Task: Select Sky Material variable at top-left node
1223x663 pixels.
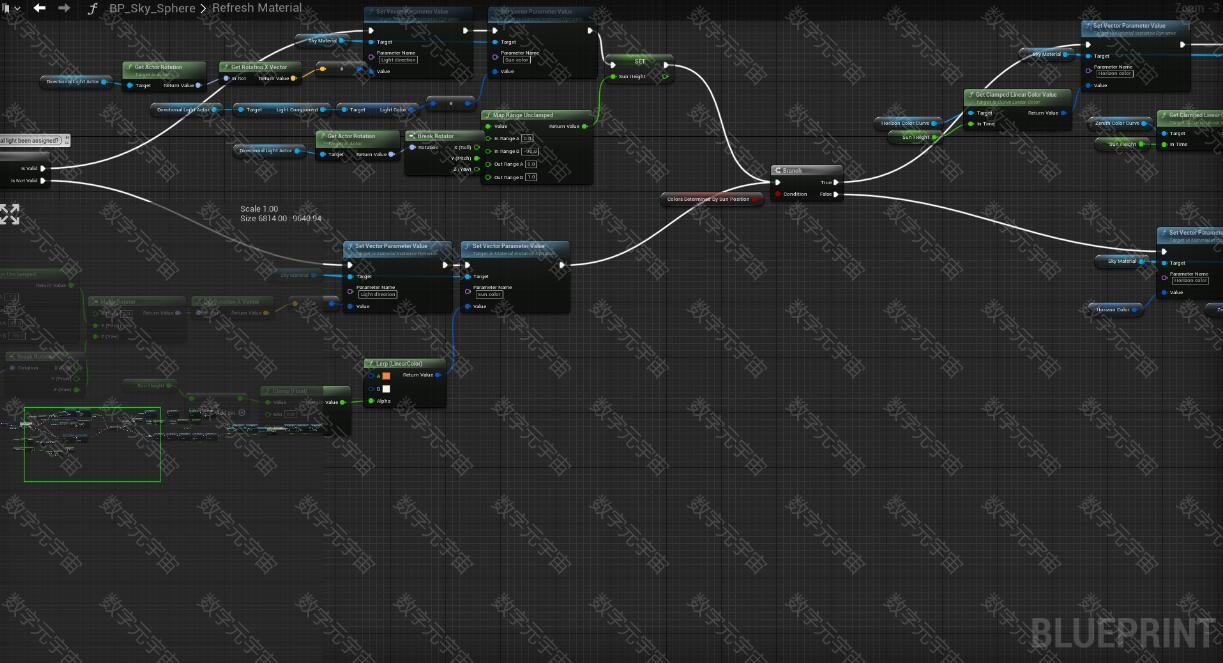Action: click(x=323, y=41)
